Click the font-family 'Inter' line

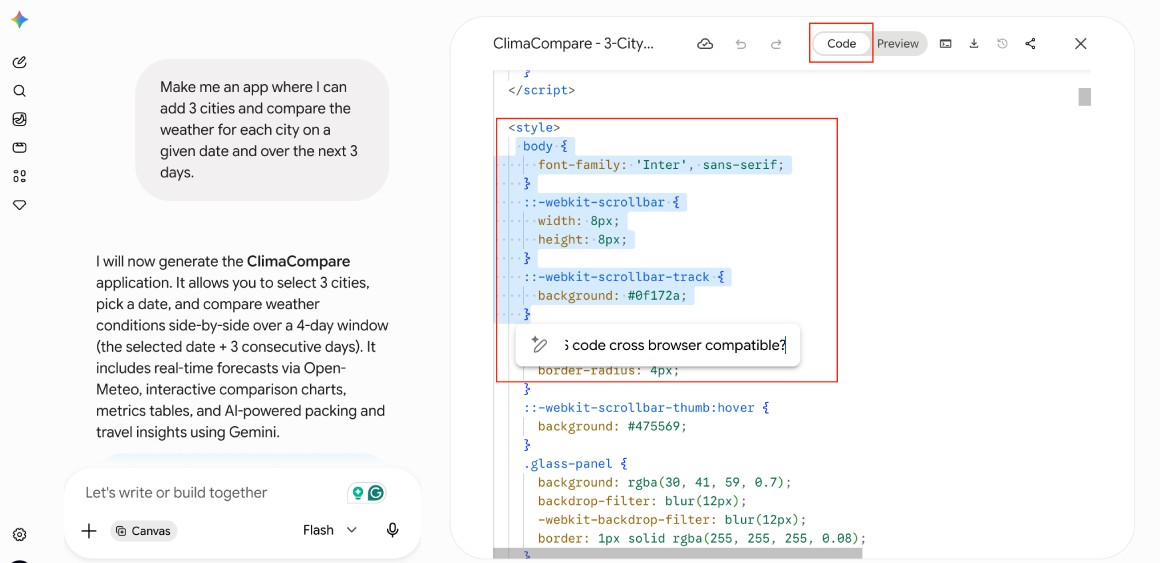click(x=661, y=165)
